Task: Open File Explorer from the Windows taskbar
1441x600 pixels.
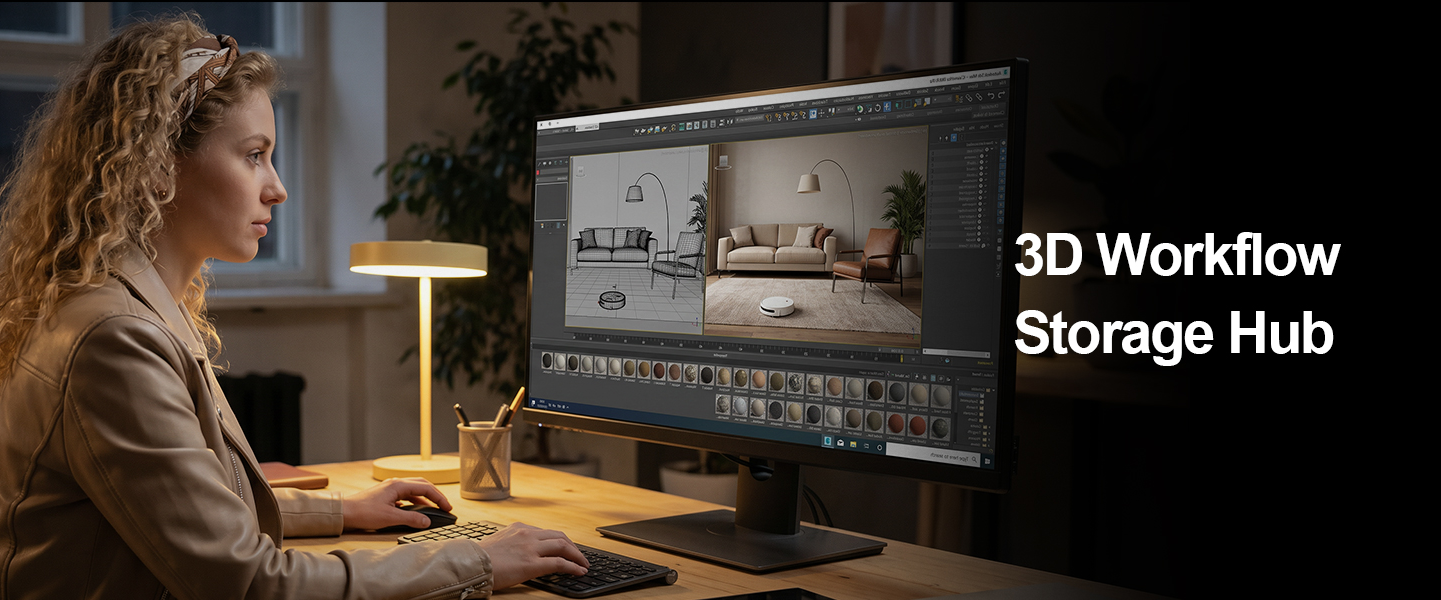Action: point(853,444)
